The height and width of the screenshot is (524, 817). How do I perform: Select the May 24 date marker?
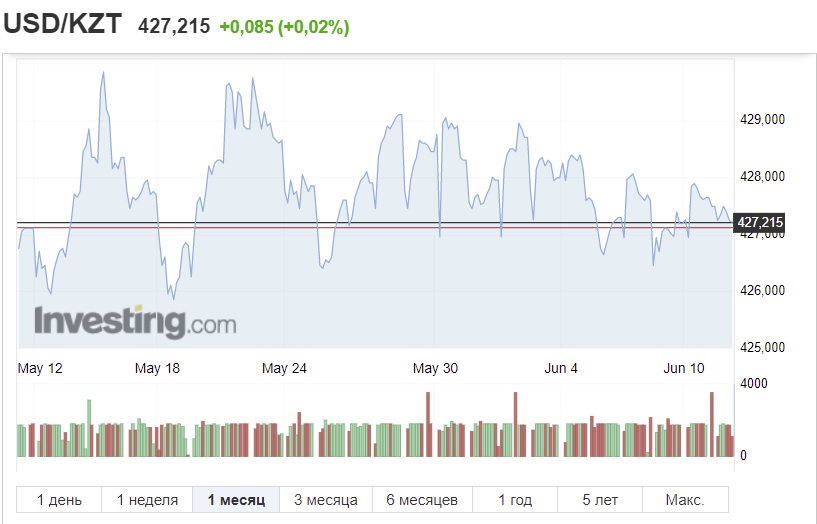[x=284, y=368]
